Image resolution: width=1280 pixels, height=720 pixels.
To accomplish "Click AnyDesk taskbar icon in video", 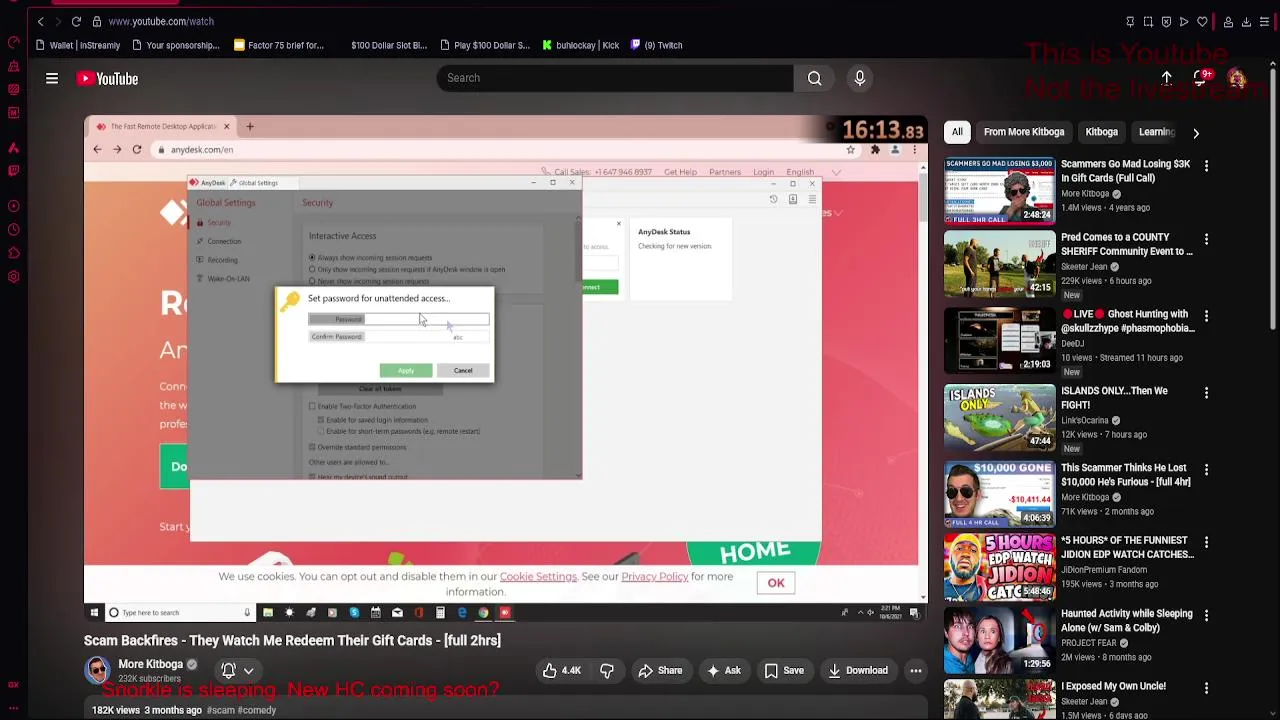I will click(505, 613).
